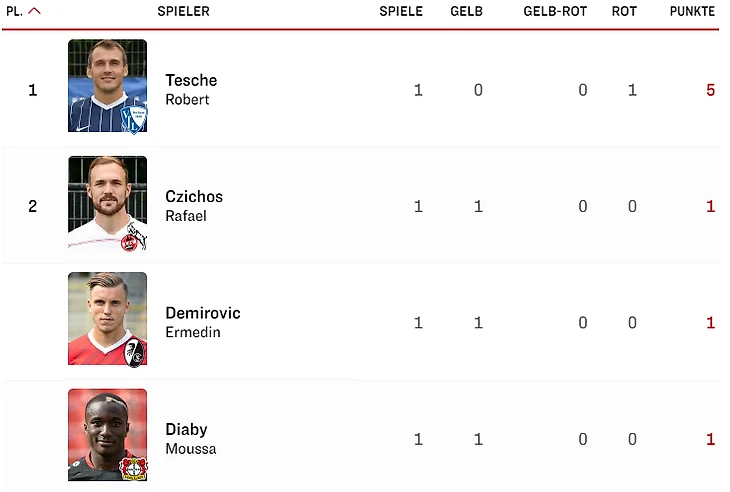Sort by GELB-ROT column header
This screenshot has width=730, height=492.
click(x=555, y=12)
